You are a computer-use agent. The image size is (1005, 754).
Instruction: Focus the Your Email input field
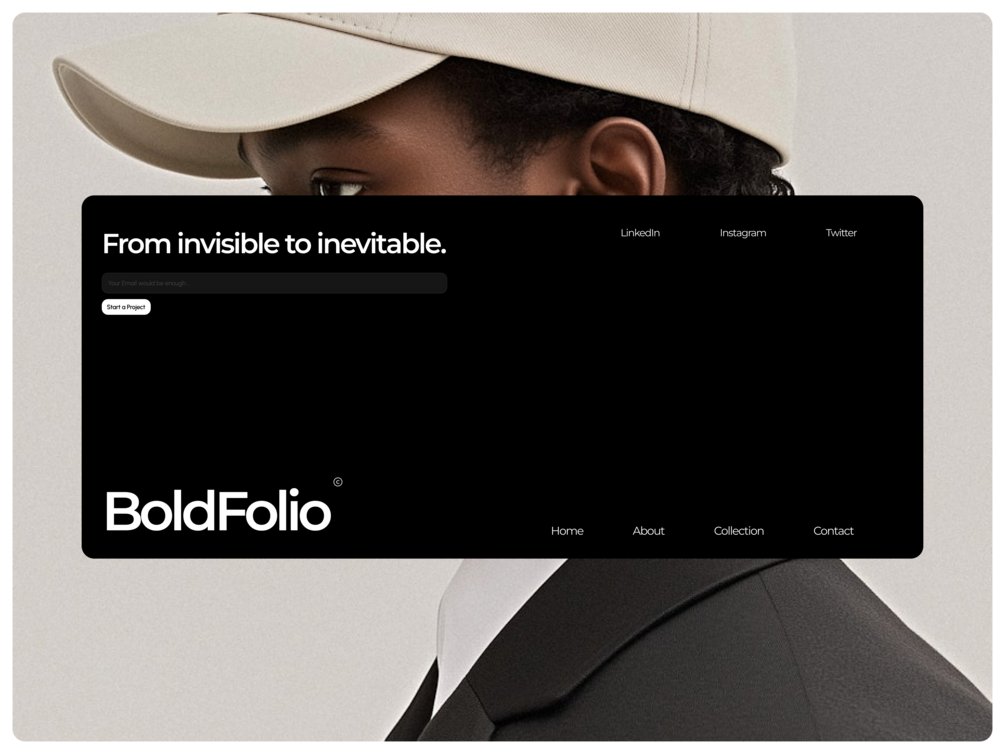point(274,283)
